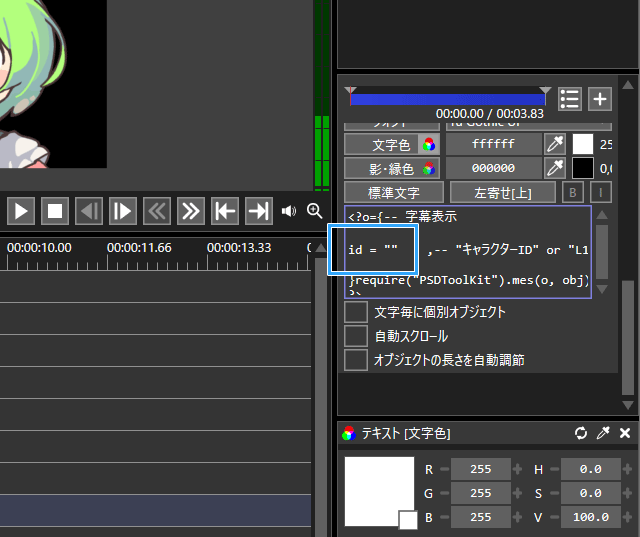Increase the G value with plus
The width and height of the screenshot is (640, 537).
pyautogui.click(x=517, y=493)
